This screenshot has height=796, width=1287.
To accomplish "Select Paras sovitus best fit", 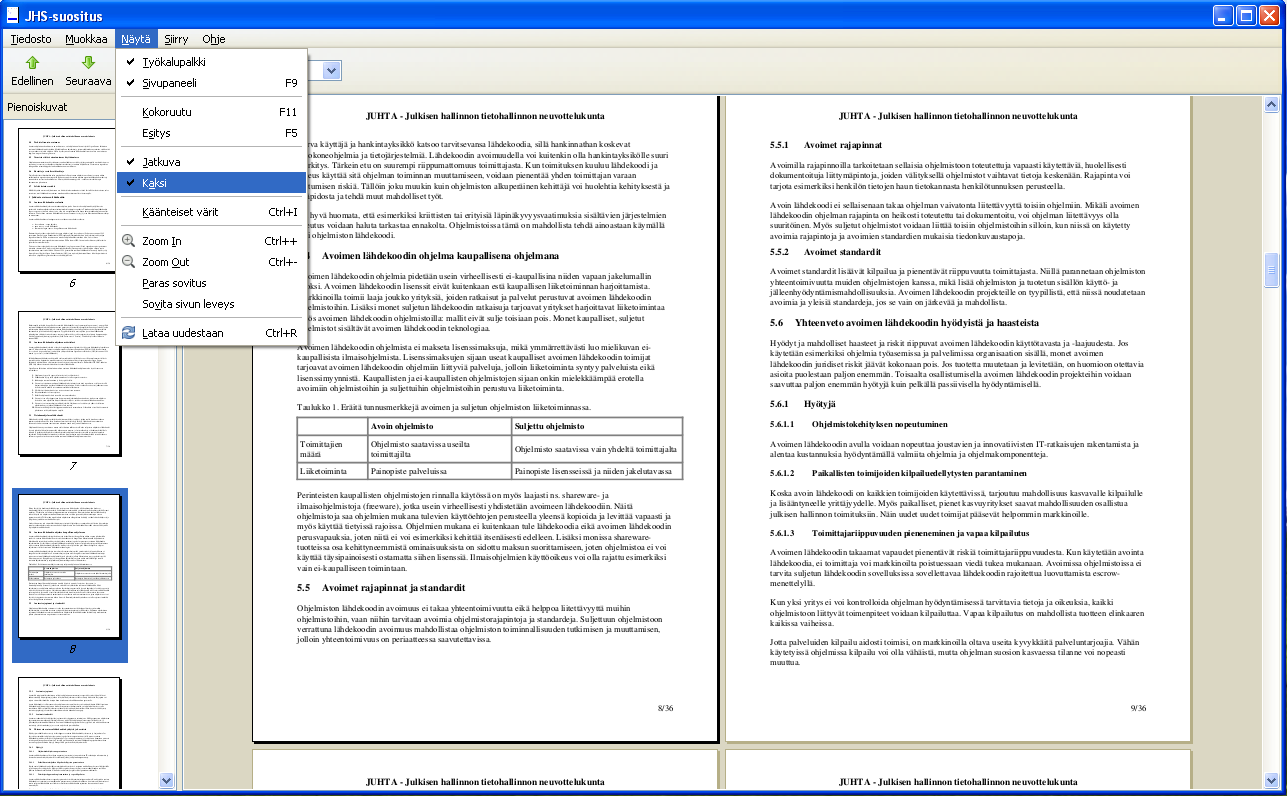I will pyautogui.click(x=211, y=283).
